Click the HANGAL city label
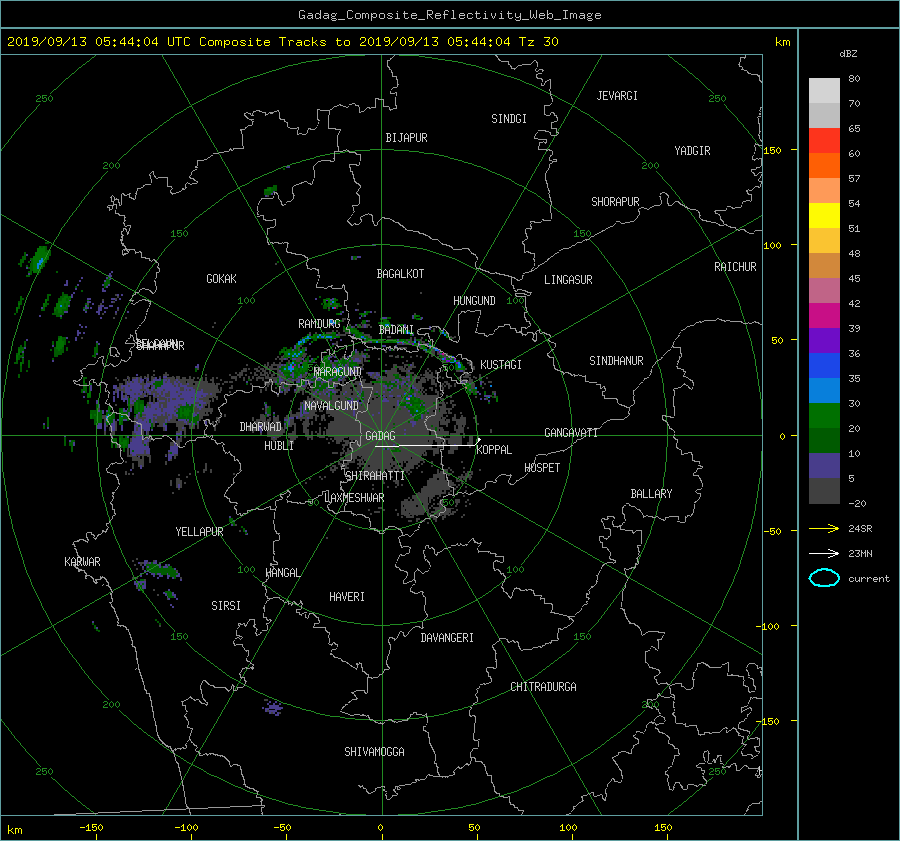 [282, 573]
